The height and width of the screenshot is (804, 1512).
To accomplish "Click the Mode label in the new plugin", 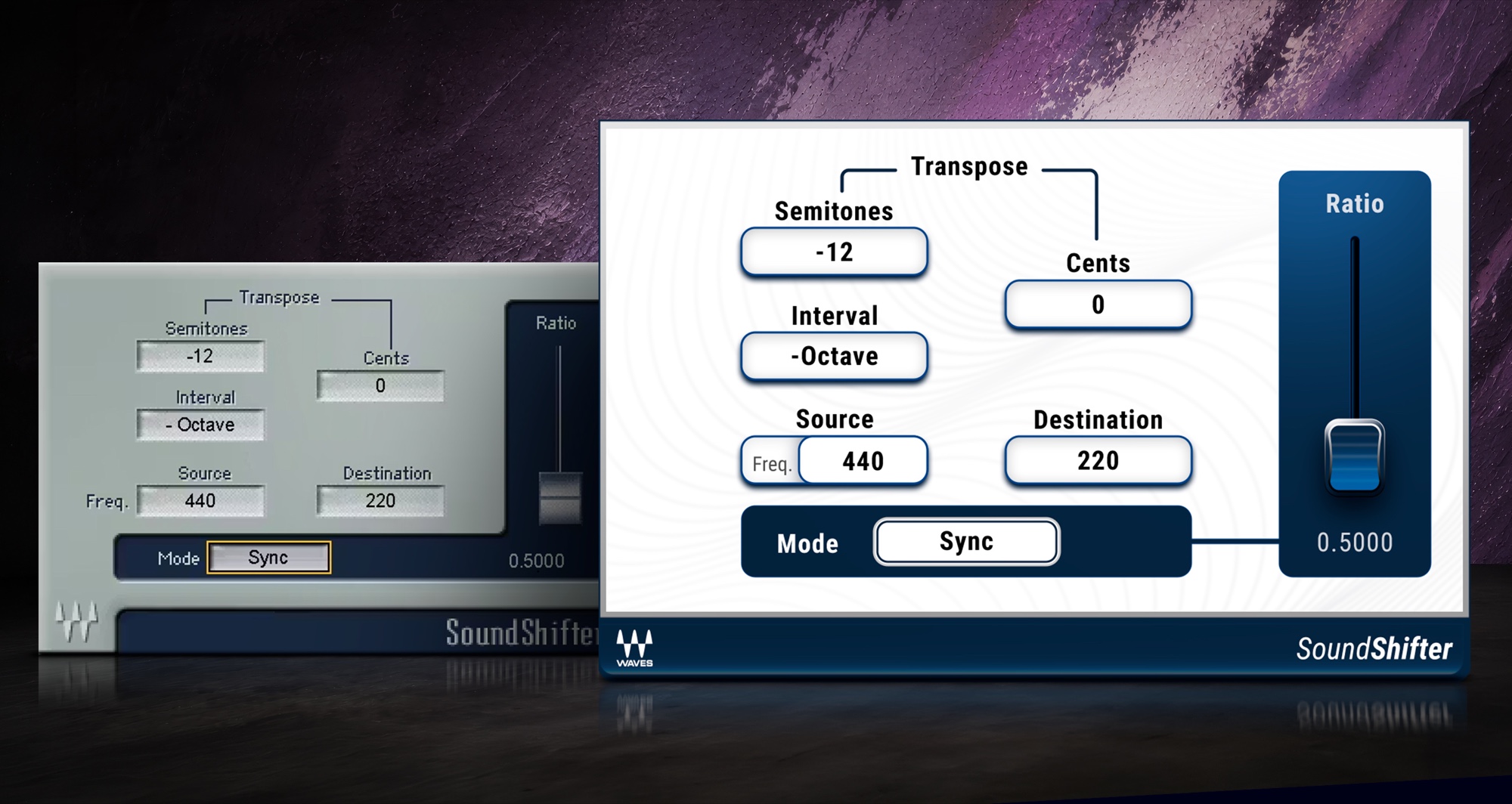I will pyautogui.click(x=807, y=543).
